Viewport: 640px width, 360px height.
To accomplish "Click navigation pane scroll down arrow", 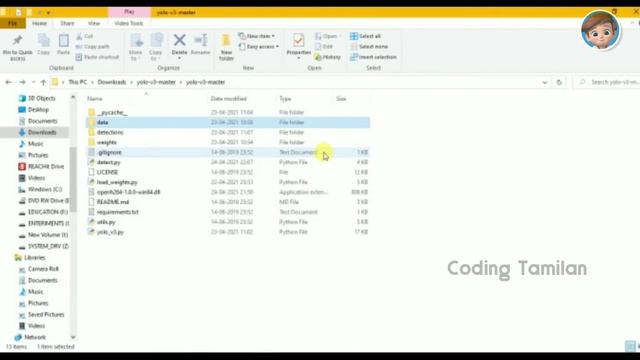I will (73, 338).
